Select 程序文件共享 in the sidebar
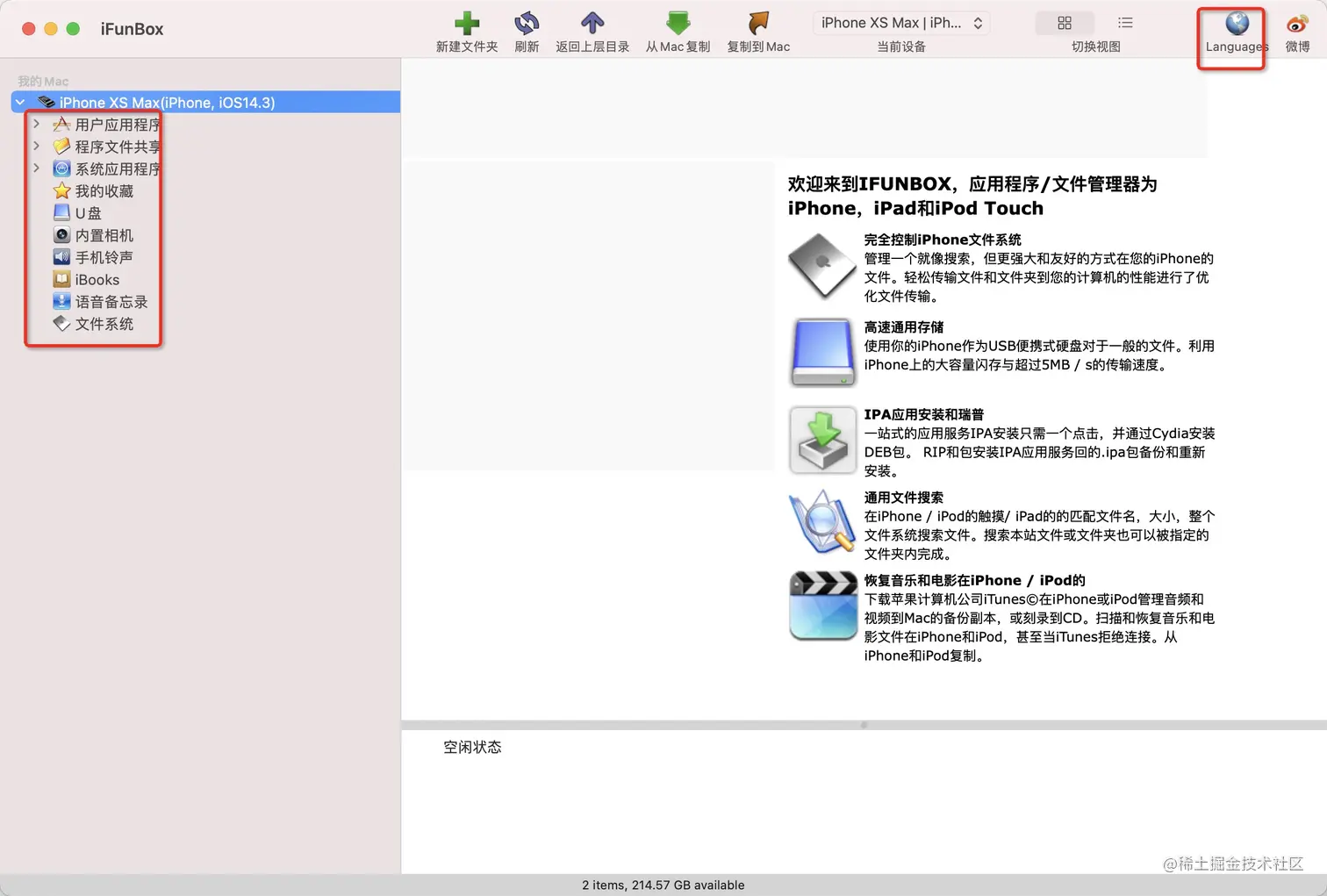The height and width of the screenshot is (896, 1327). tap(117, 147)
